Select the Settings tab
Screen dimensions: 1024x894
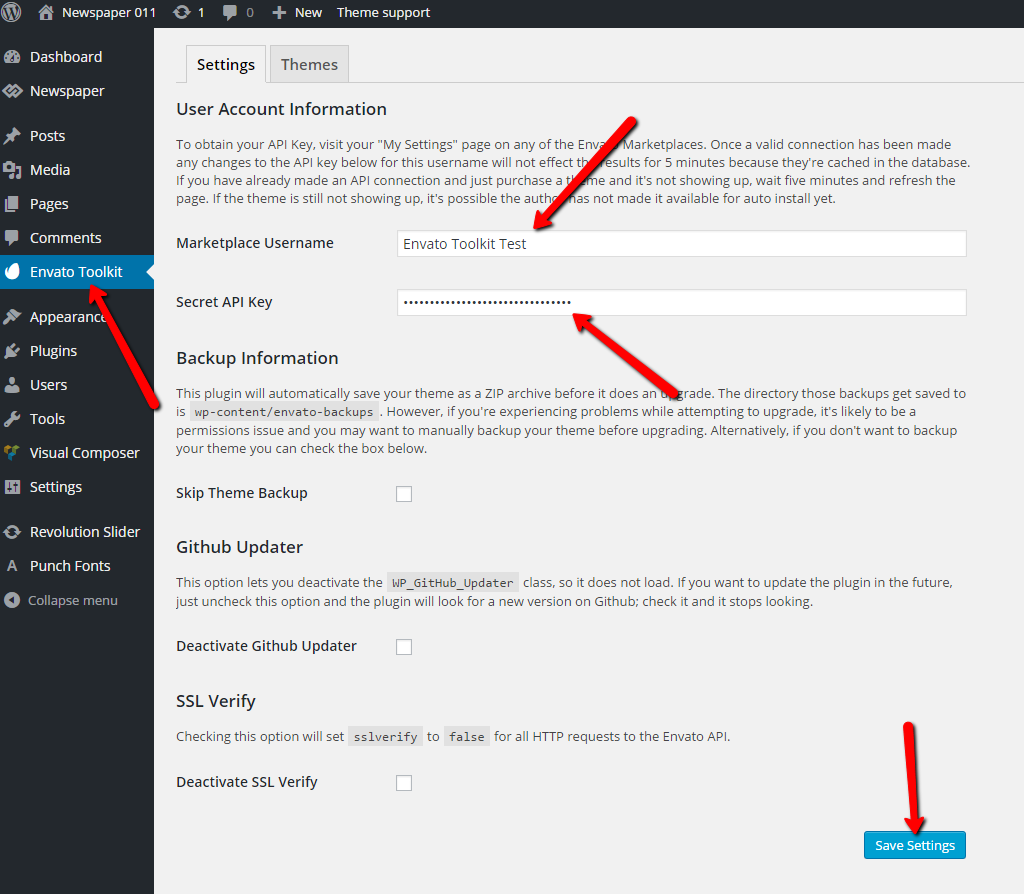pyautogui.click(x=226, y=64)
